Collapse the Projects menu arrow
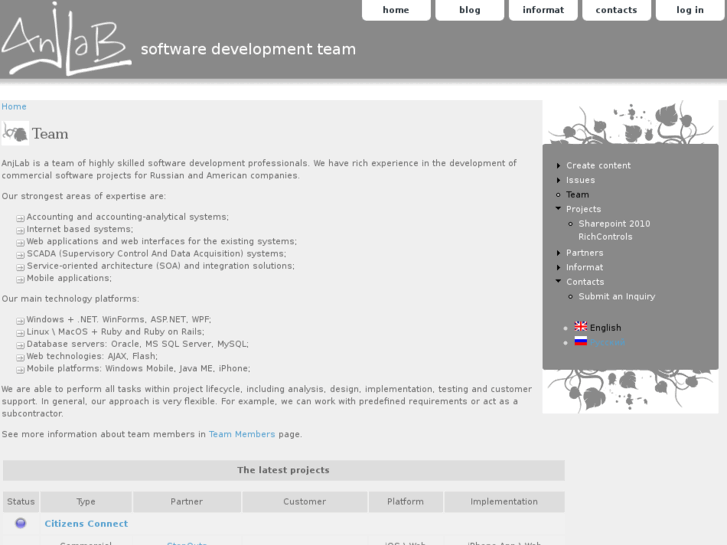Image resolution: width=727 pixels, height=545 pixels. pos(558,209)
